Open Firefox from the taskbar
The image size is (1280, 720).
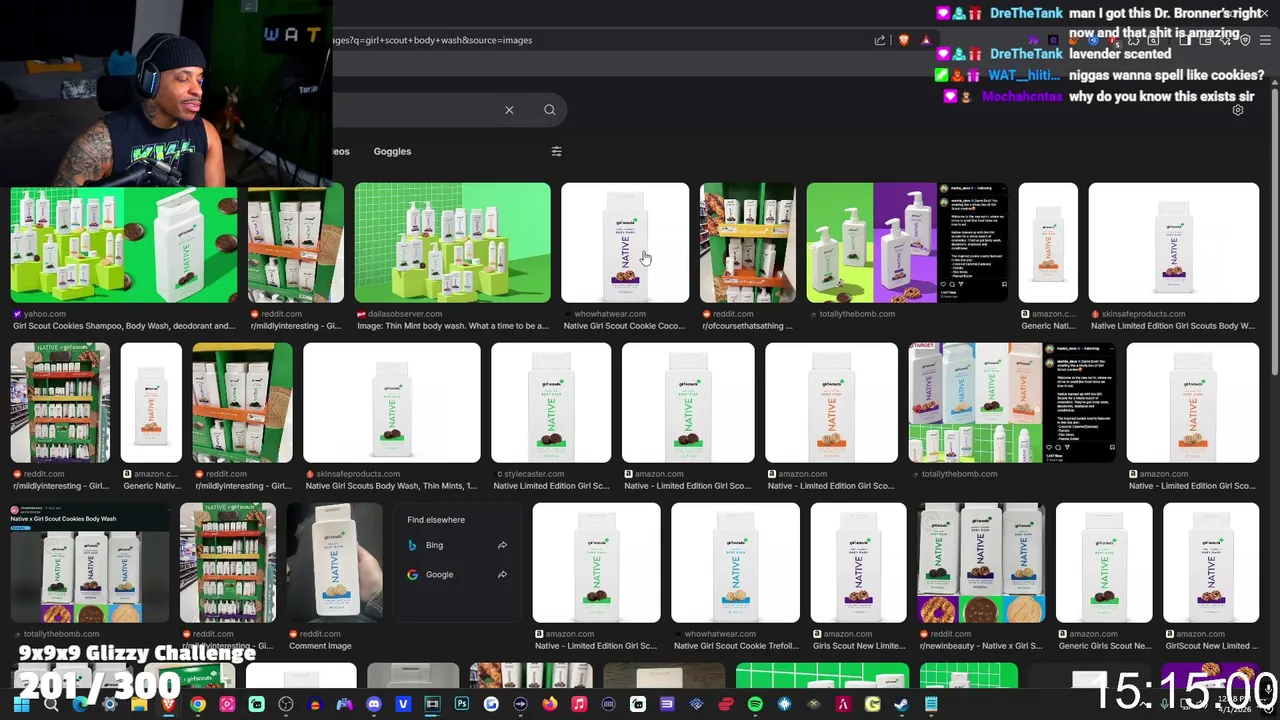click(x=550, y=705)
